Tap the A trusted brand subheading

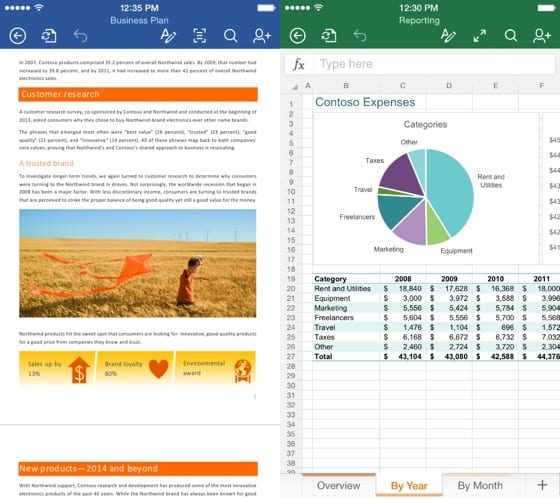46,163
